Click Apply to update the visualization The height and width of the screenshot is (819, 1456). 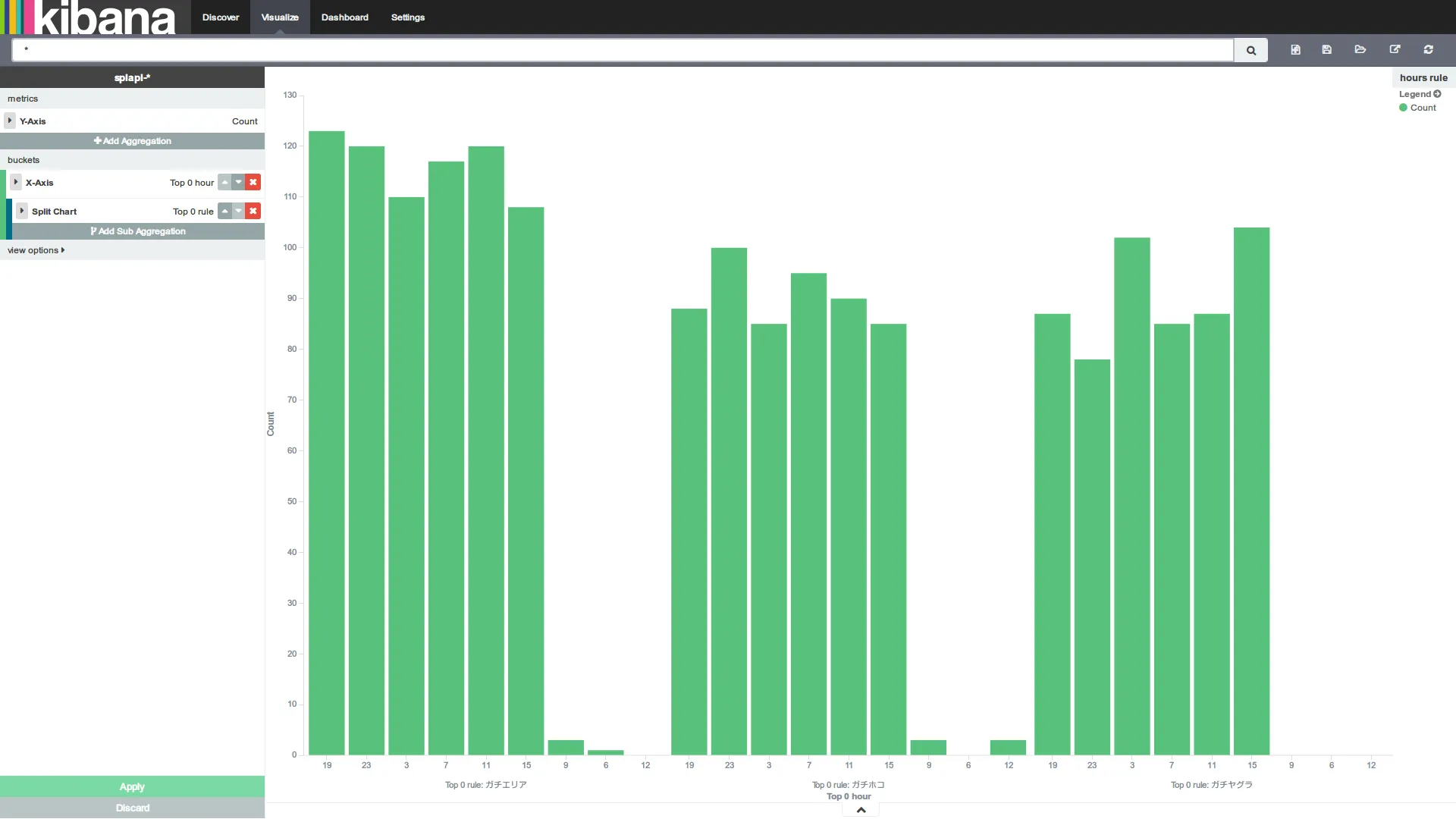pyautogui.click(x=132, y=786)
